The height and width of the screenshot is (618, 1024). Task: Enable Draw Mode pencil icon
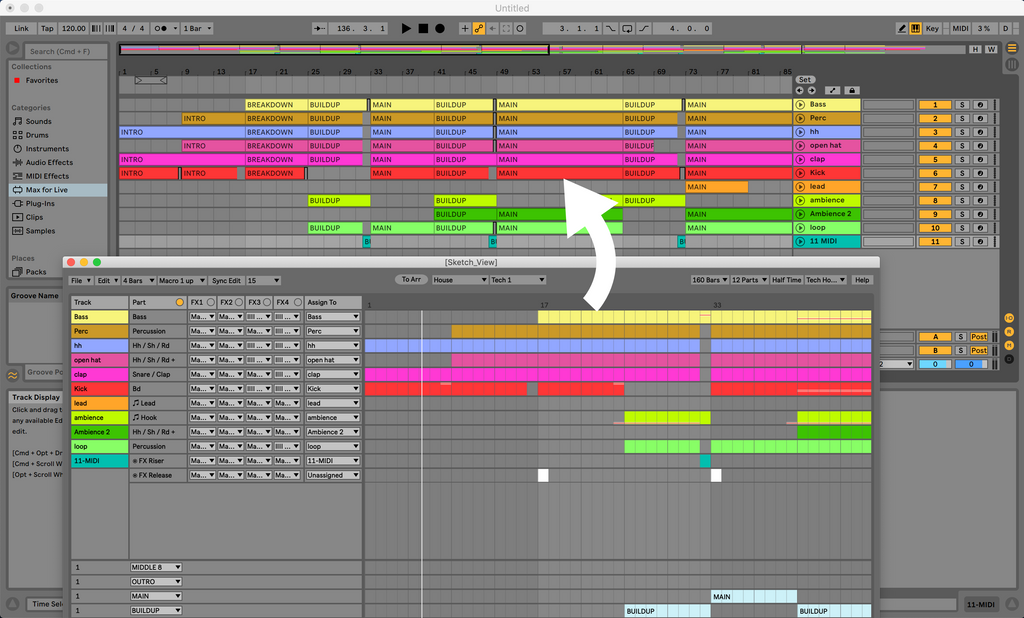[902, 28]
